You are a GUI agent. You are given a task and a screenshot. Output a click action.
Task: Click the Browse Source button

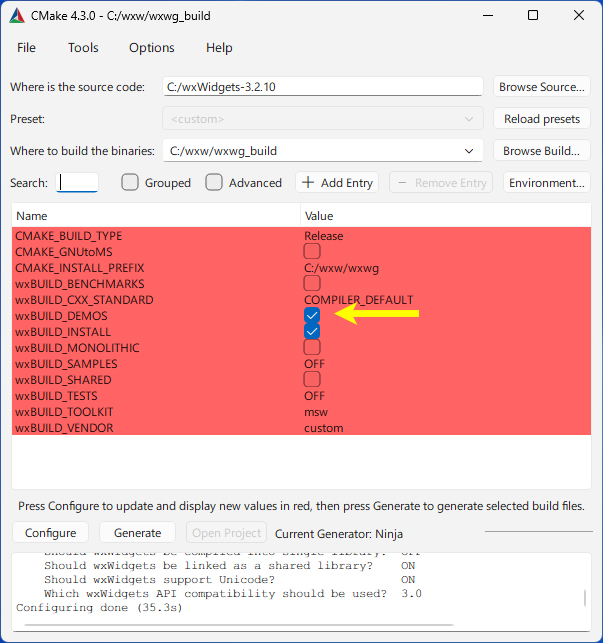pyautogui.click(x=542, y=87)
